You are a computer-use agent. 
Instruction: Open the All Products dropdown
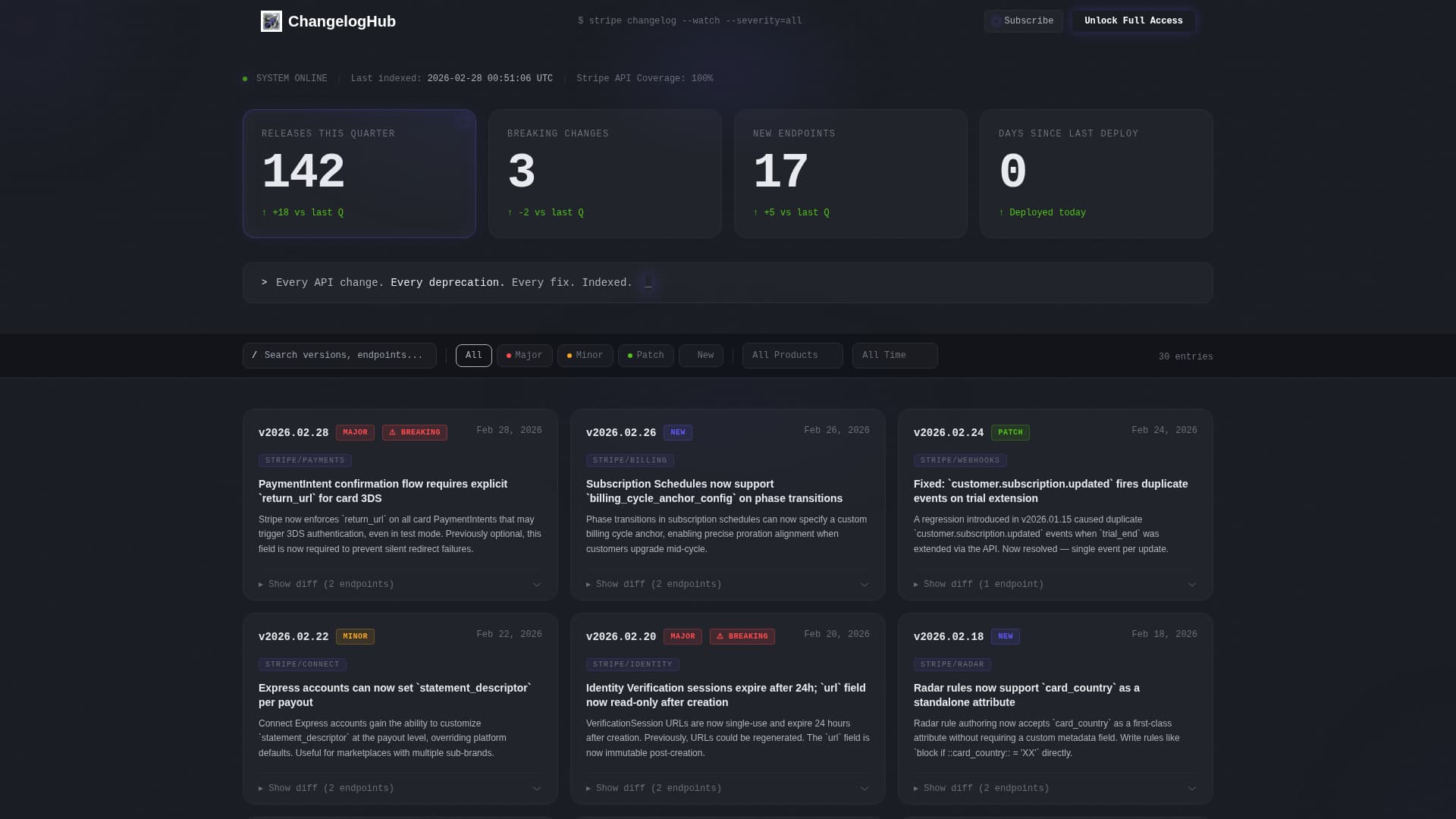792,356
